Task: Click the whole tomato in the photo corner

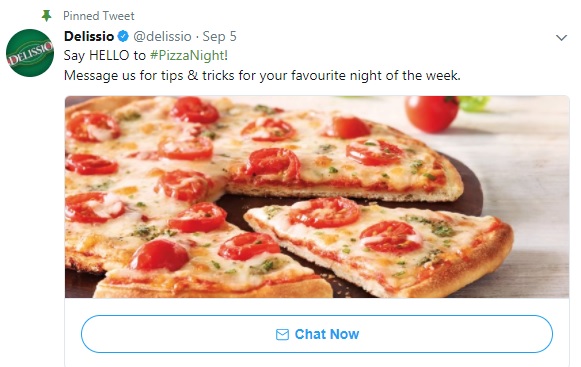Action: [x=431, y=113]
